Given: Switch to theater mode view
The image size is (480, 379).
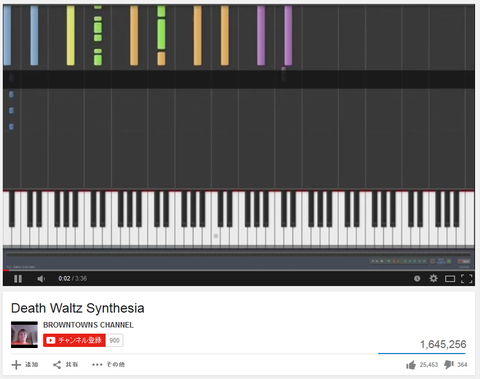Looking at the screenshot, I should (450, 279).
